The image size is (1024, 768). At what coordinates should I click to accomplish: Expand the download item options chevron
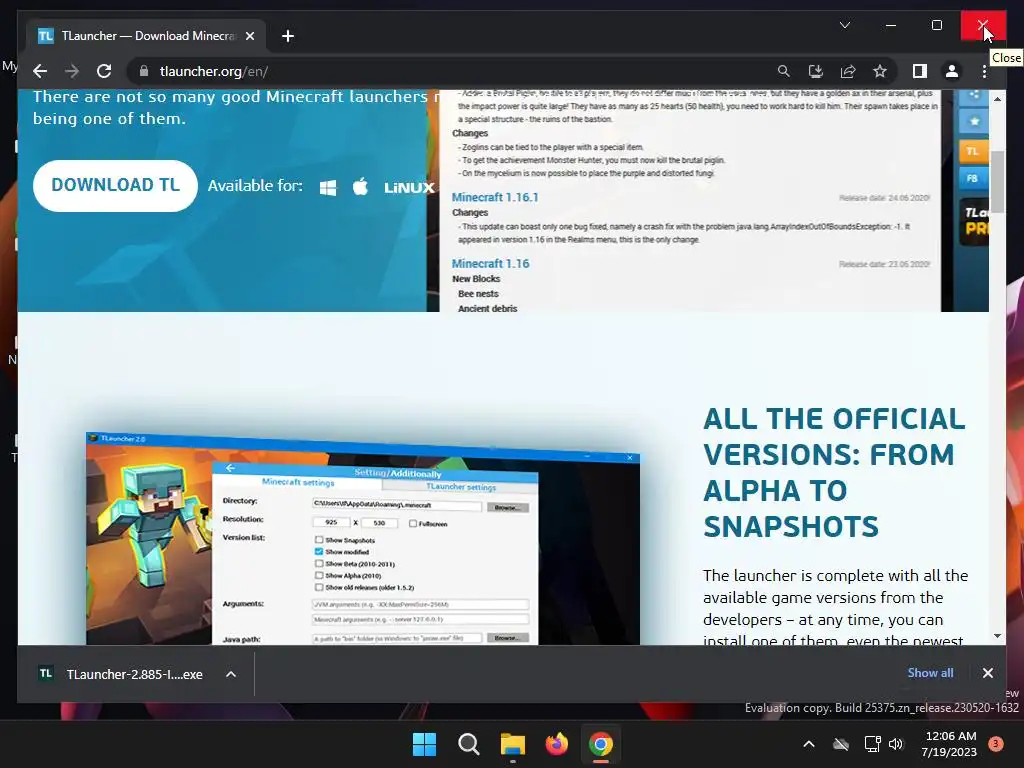pos(231,674)
